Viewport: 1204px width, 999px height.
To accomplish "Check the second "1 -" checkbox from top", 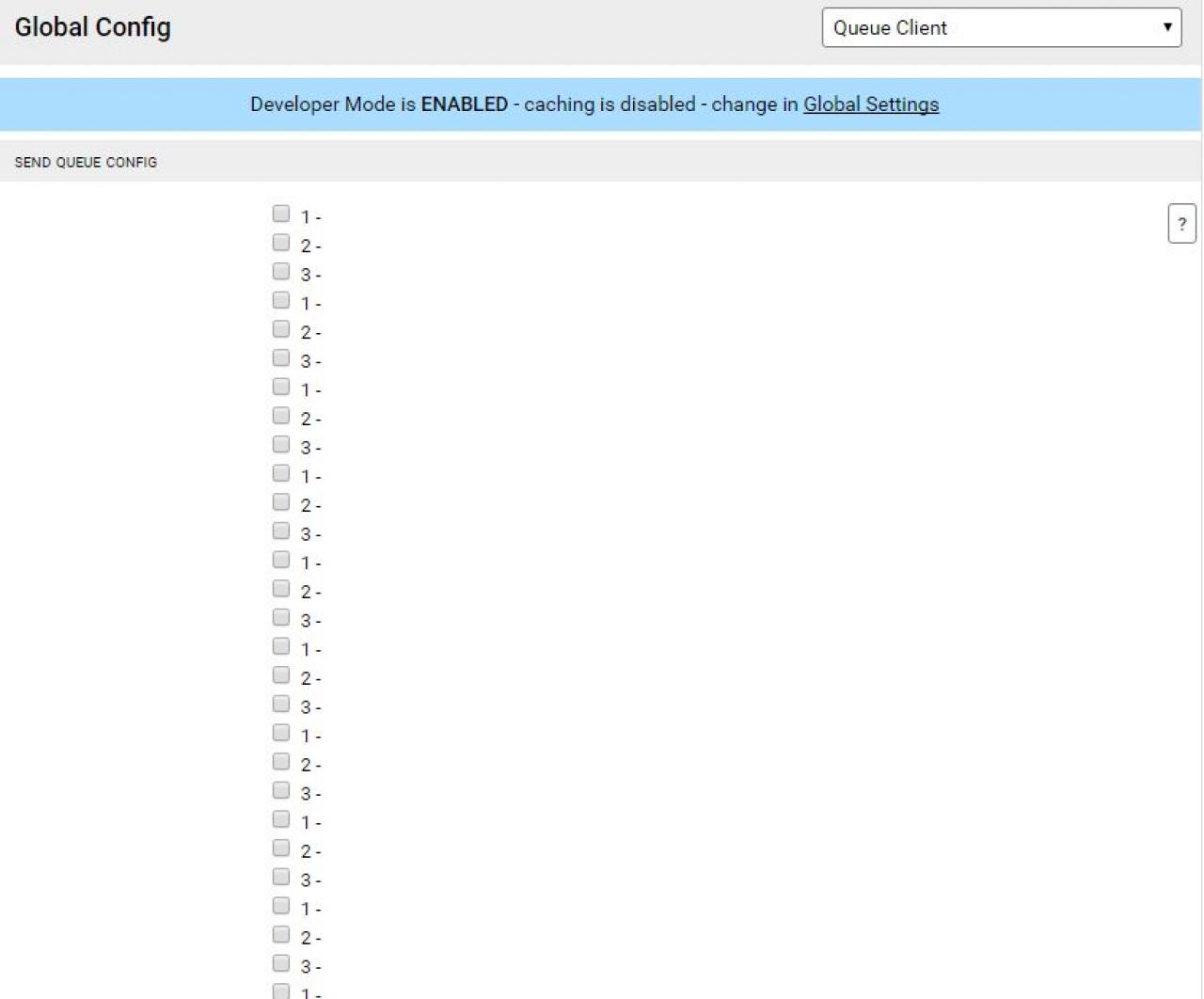I will click(x=281, y=300).
